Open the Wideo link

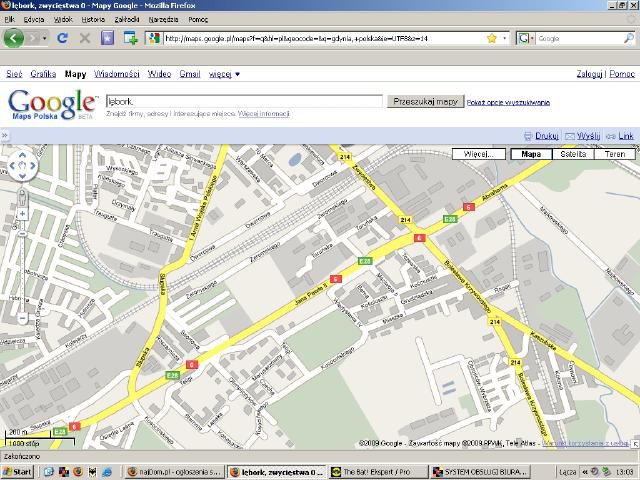[159, 74]
